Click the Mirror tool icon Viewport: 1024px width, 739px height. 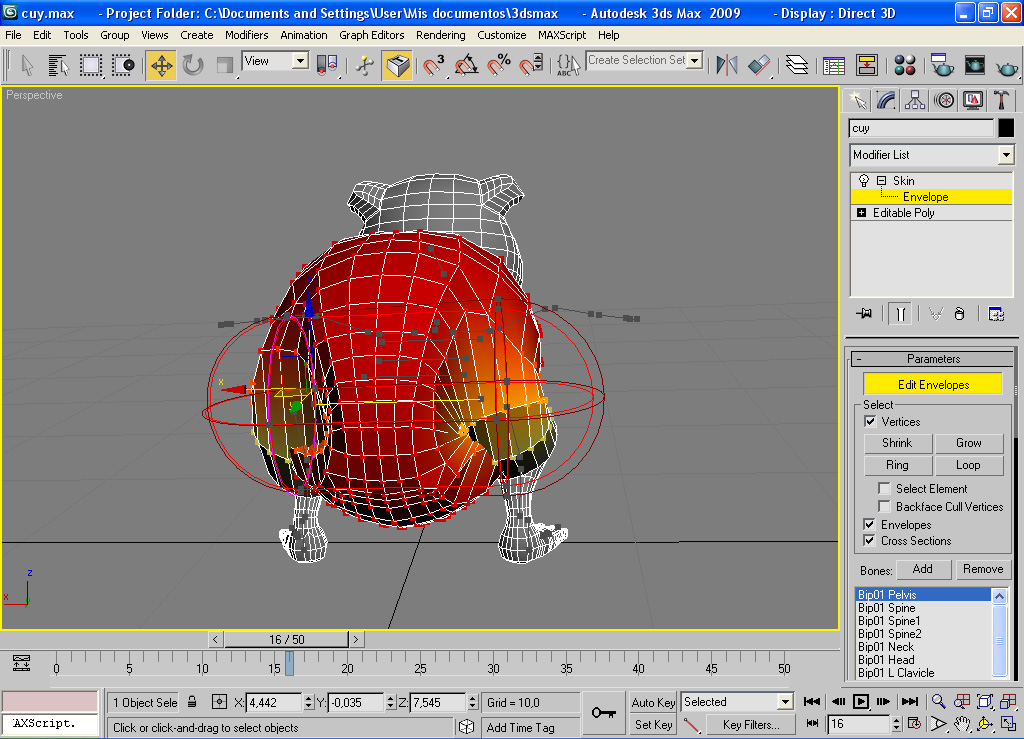727,66
